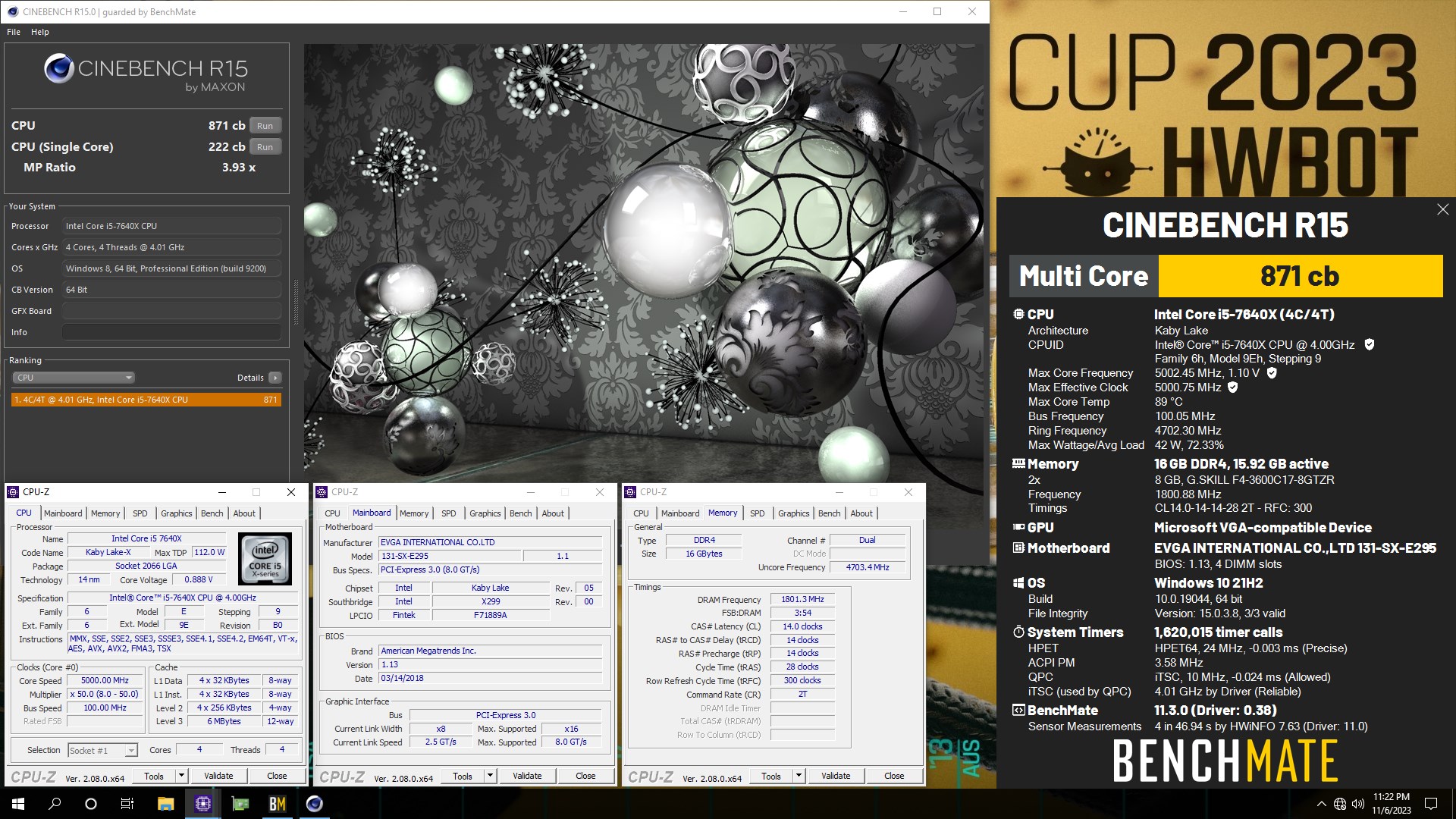Open the notification center icon

(x=1431, y=804)
